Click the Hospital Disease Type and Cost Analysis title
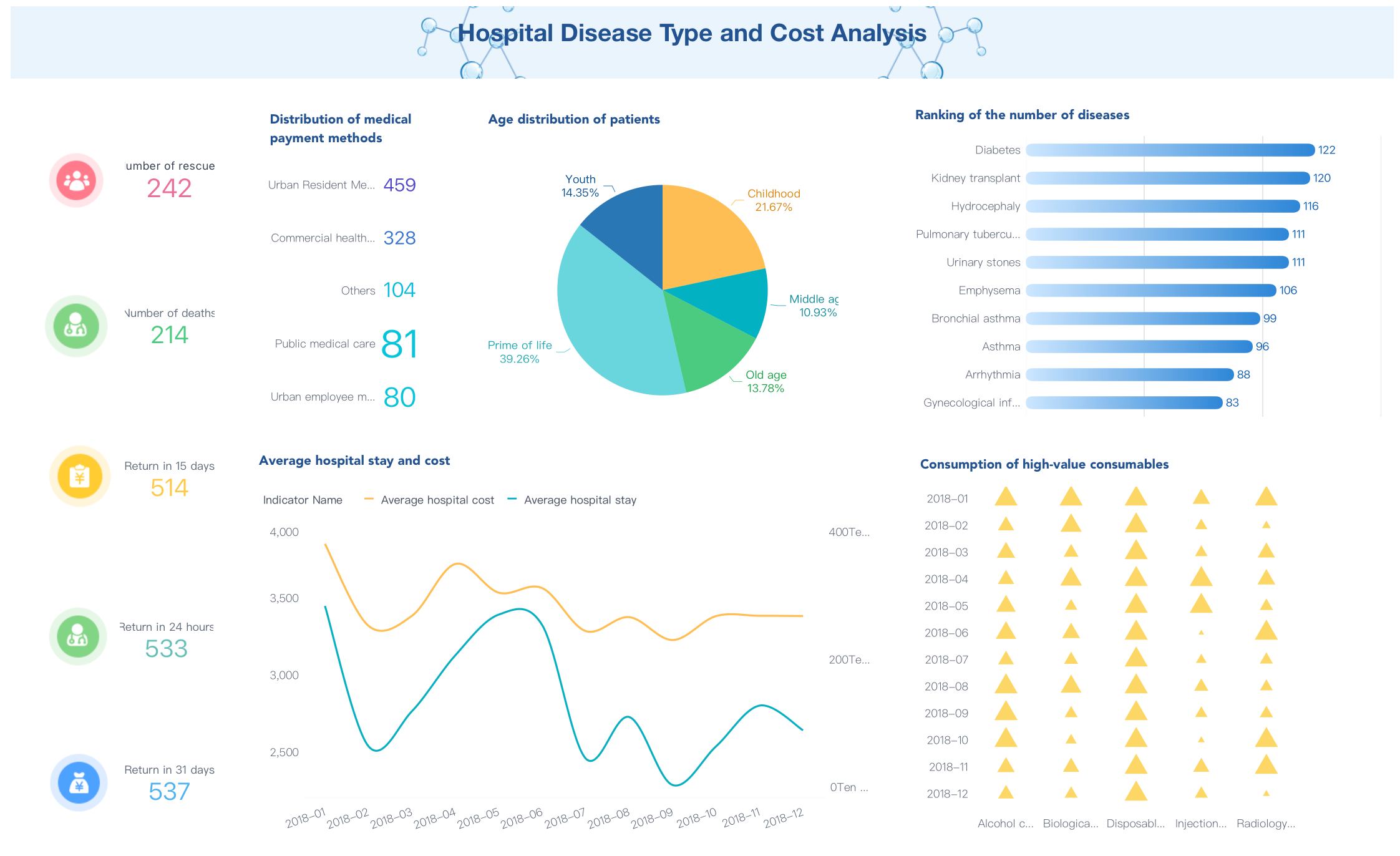Viewport: 1400px width, 856px height. [693, 33]
